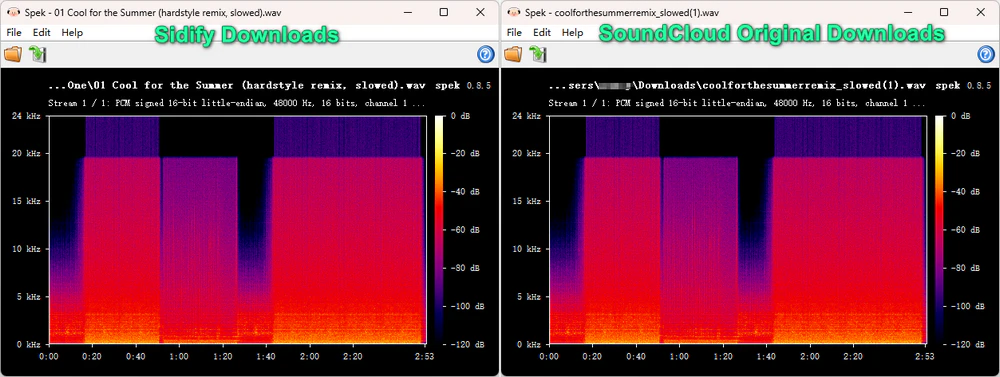Maximize the right Spek window

click(x=945, y=12)
